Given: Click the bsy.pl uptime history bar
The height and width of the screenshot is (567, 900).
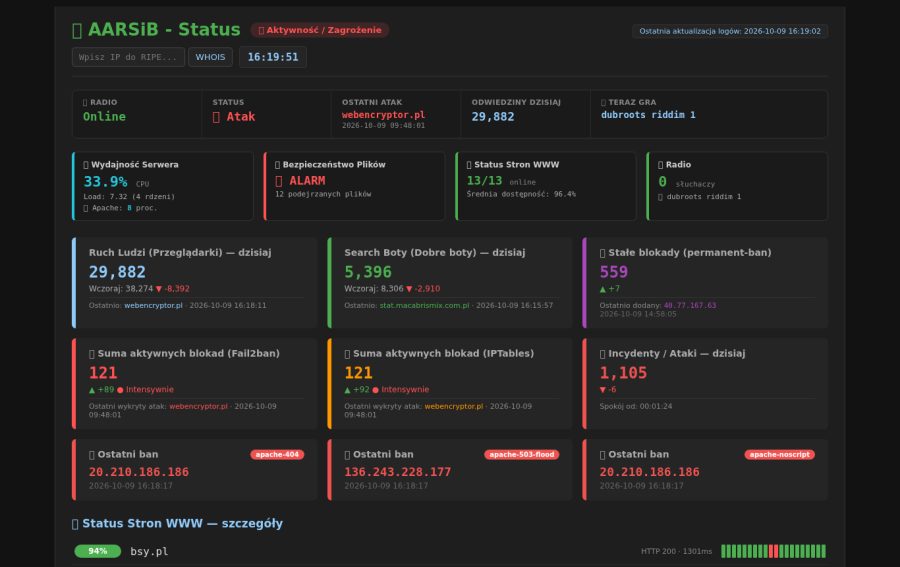Looking at the screenshot, I should (773, 551).
